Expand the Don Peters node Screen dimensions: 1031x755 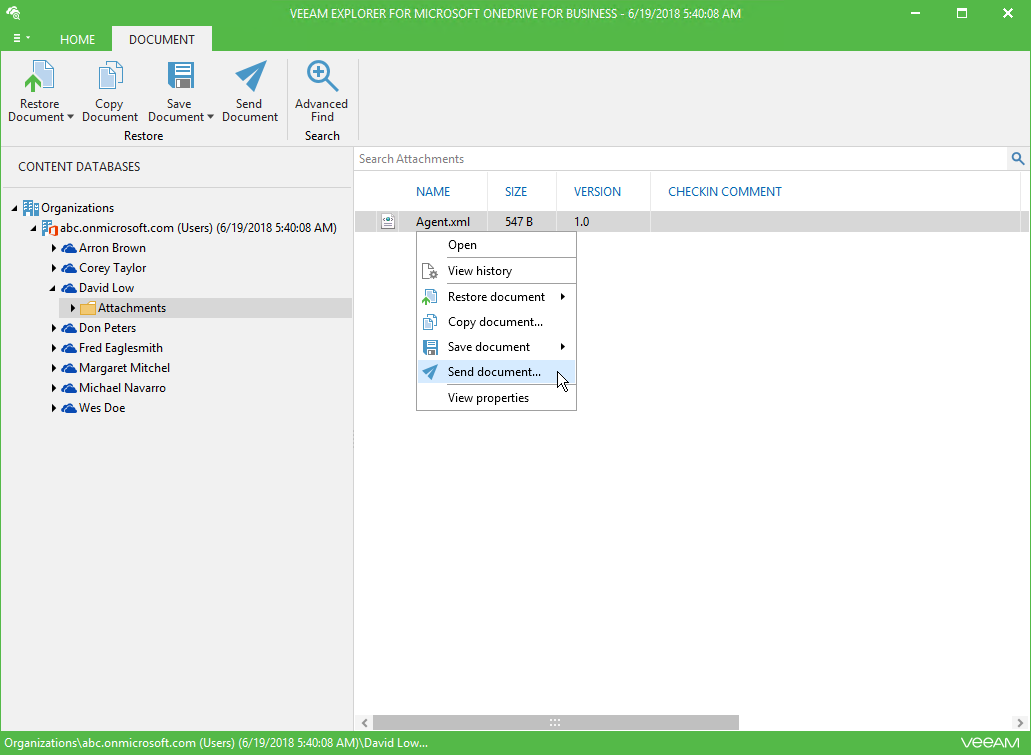[54, 328]
